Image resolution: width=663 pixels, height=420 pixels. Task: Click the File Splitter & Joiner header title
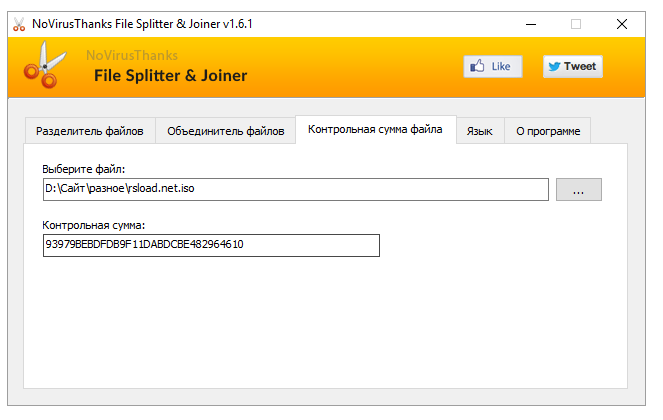point(170,76)
